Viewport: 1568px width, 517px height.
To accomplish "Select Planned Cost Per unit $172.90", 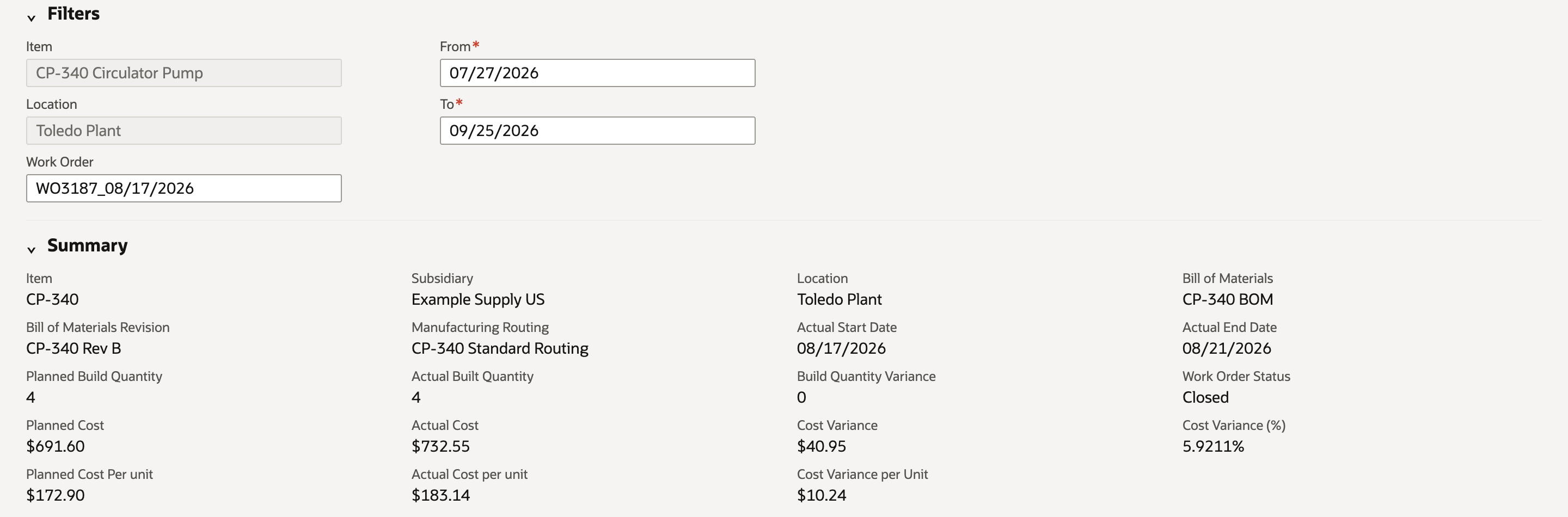I will [x=56, y=496].
